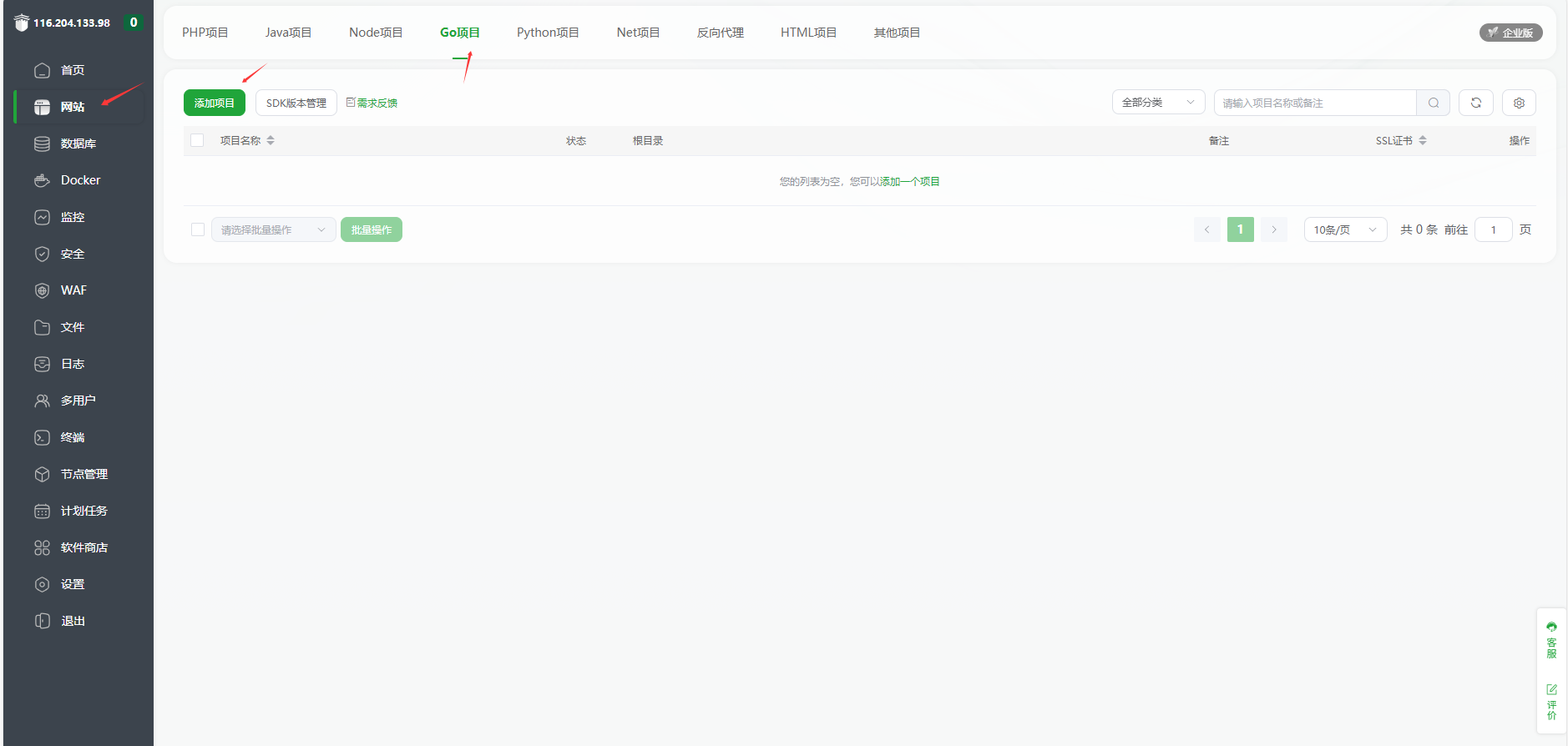Open the 10条/页 page size dropdown
Viewport: 1568px width, 746px height.
1344,229
